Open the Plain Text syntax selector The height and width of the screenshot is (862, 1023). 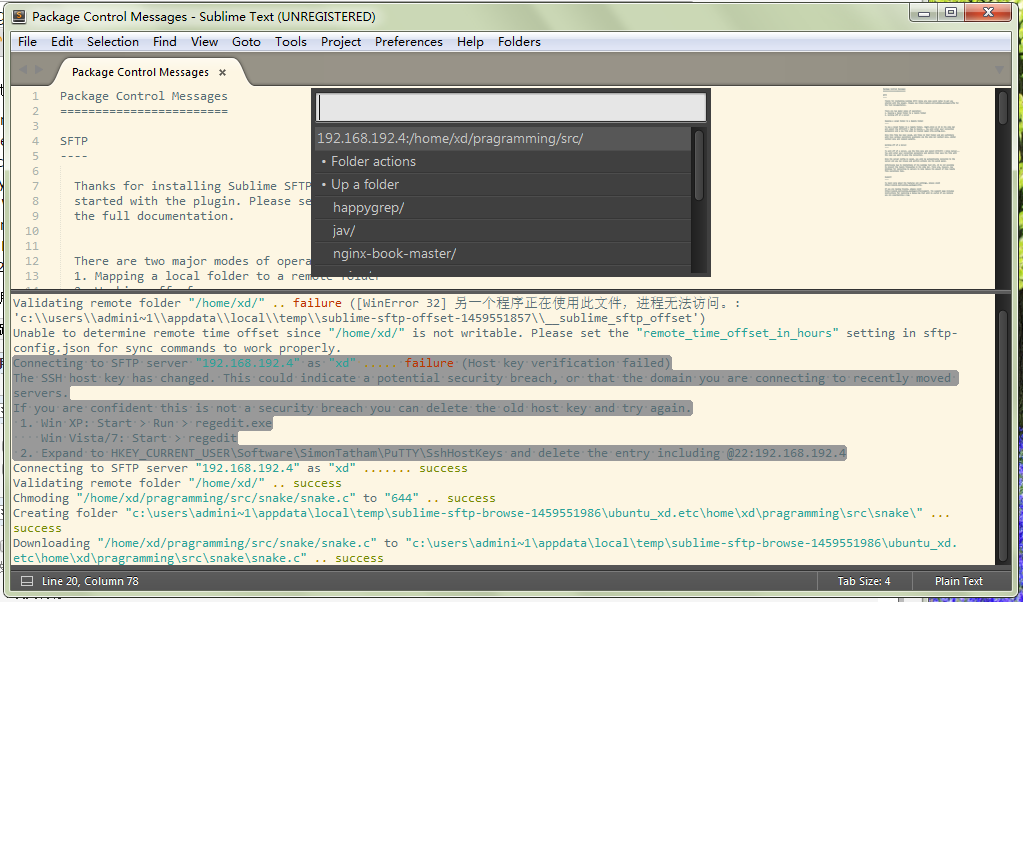tap(958, 581)
